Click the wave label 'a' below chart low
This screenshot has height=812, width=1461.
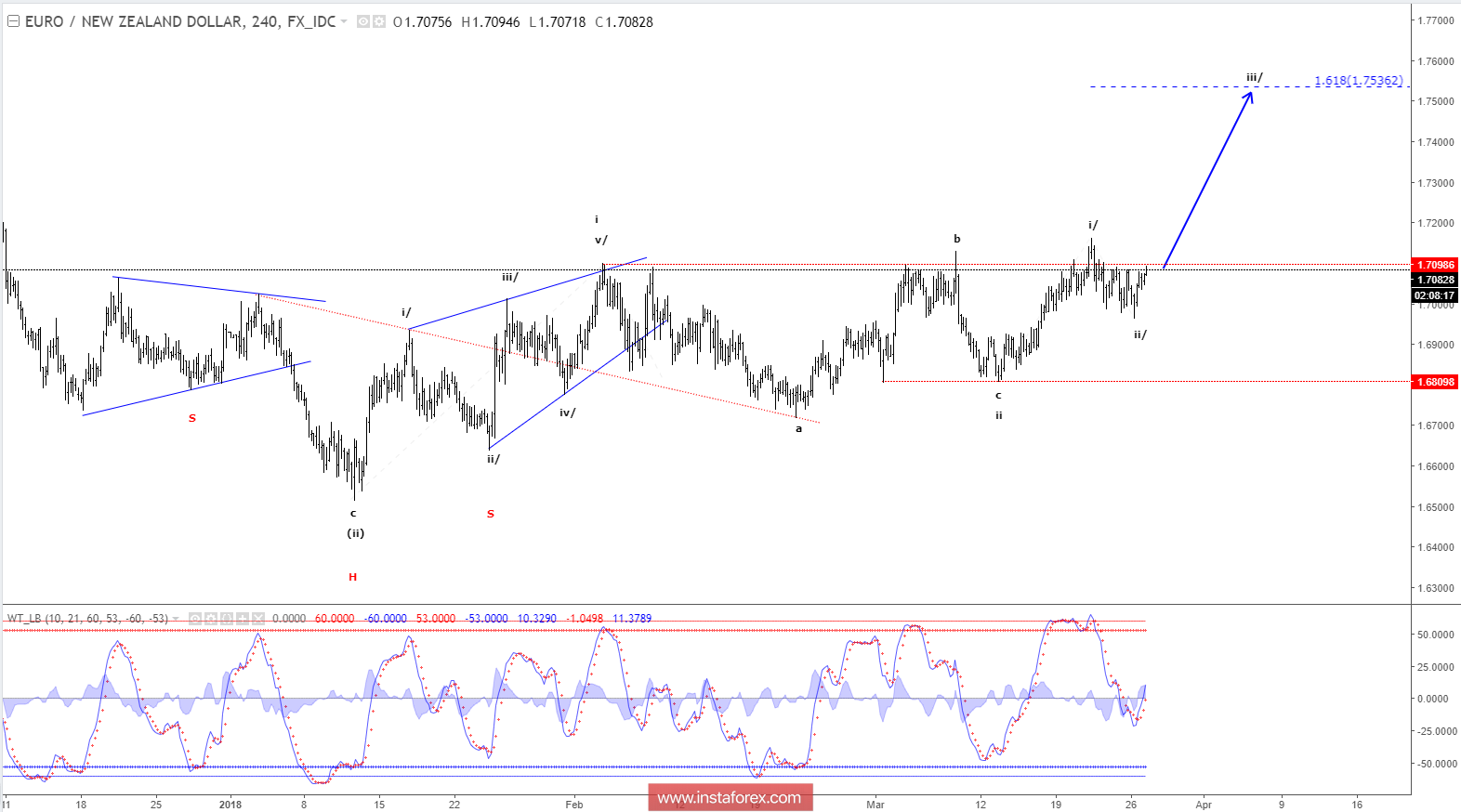[x=798, y=428]
